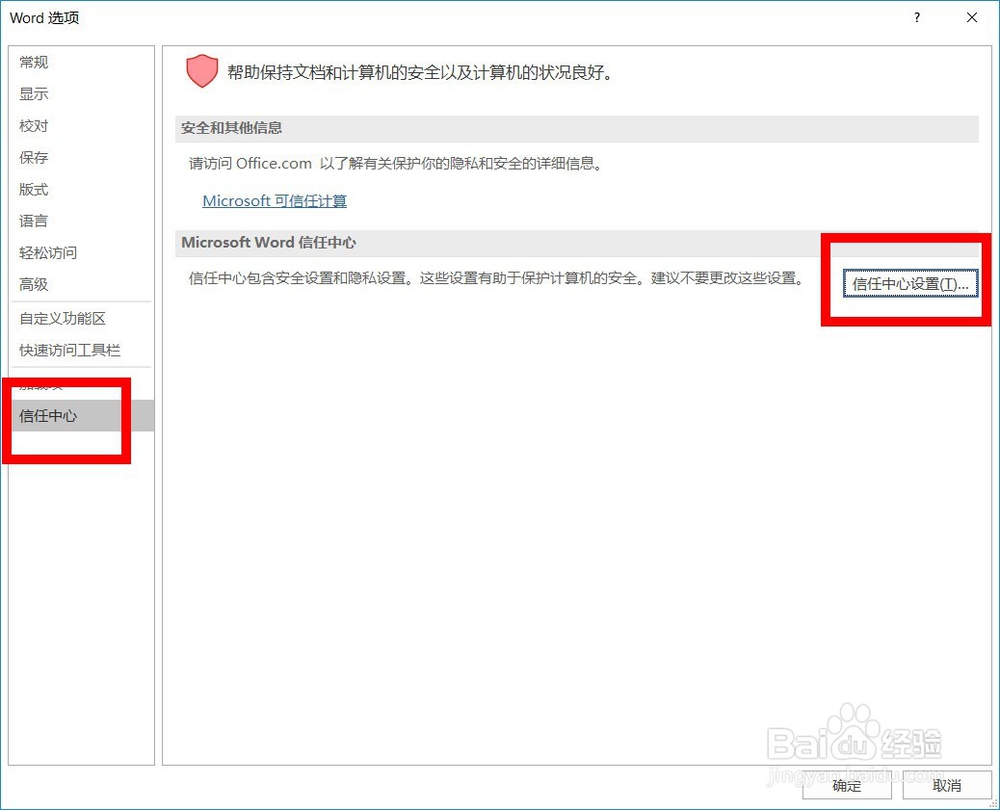1000x810 pixels.
Task: Select 轻松访问 in the sidebar
Action: pyautogui.click(x=47, y=253)
